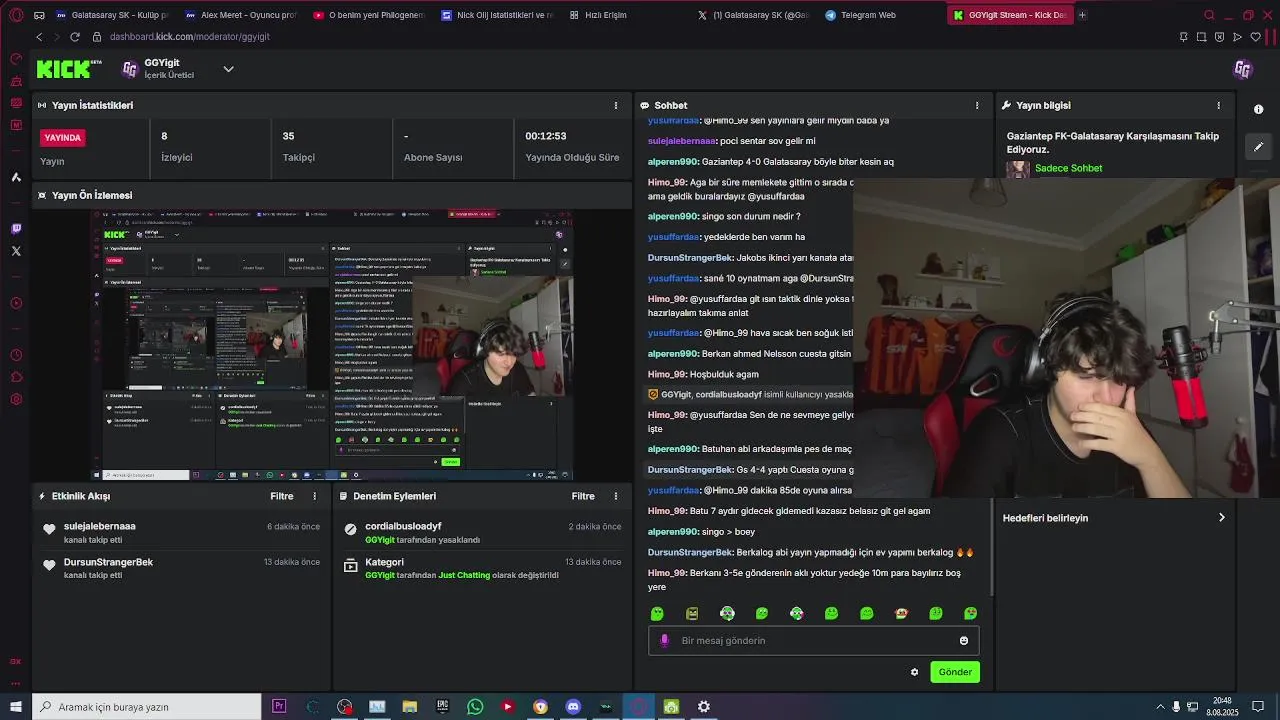Open a new browser tab
This screenshot has width=1280, height=720.
click(1082, 15)
